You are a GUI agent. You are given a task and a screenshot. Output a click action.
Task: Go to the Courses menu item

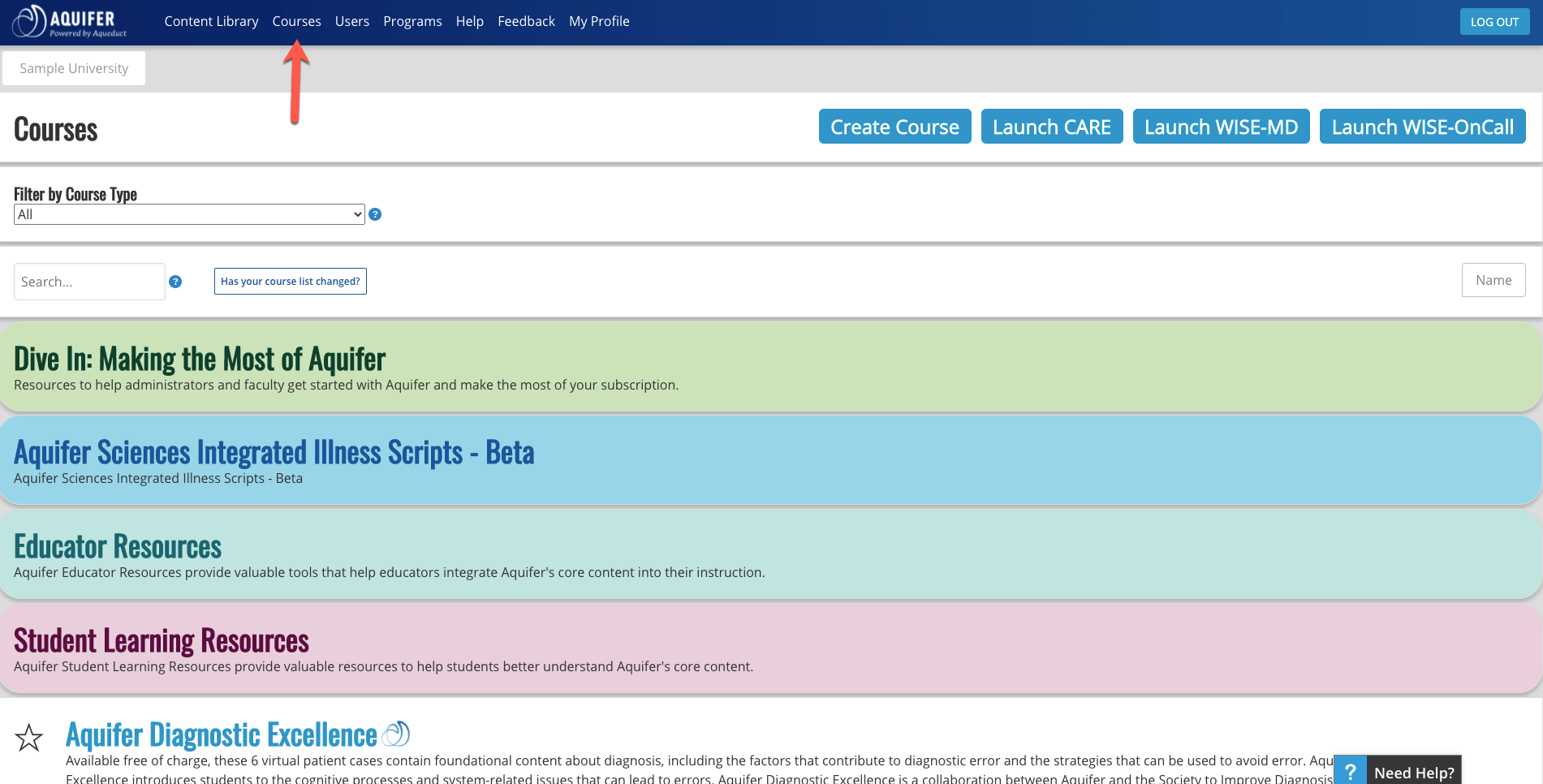pyautogui.click(x=296, y=21)
